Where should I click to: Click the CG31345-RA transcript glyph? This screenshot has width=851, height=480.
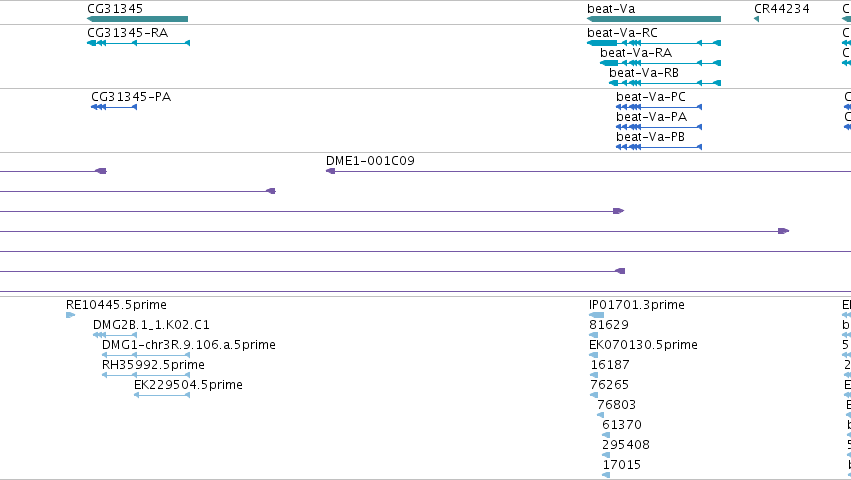[x=138, y=43]
